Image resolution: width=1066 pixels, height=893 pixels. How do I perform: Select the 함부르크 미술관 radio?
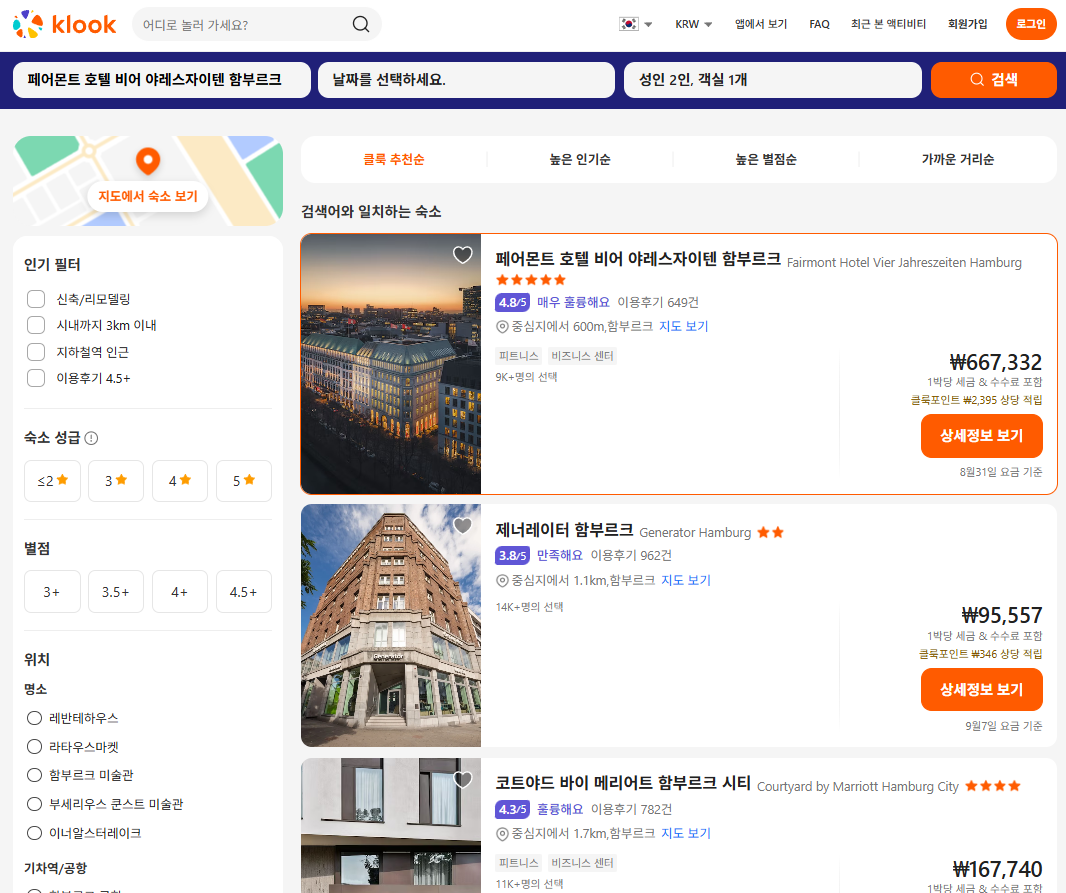point(34,775)
